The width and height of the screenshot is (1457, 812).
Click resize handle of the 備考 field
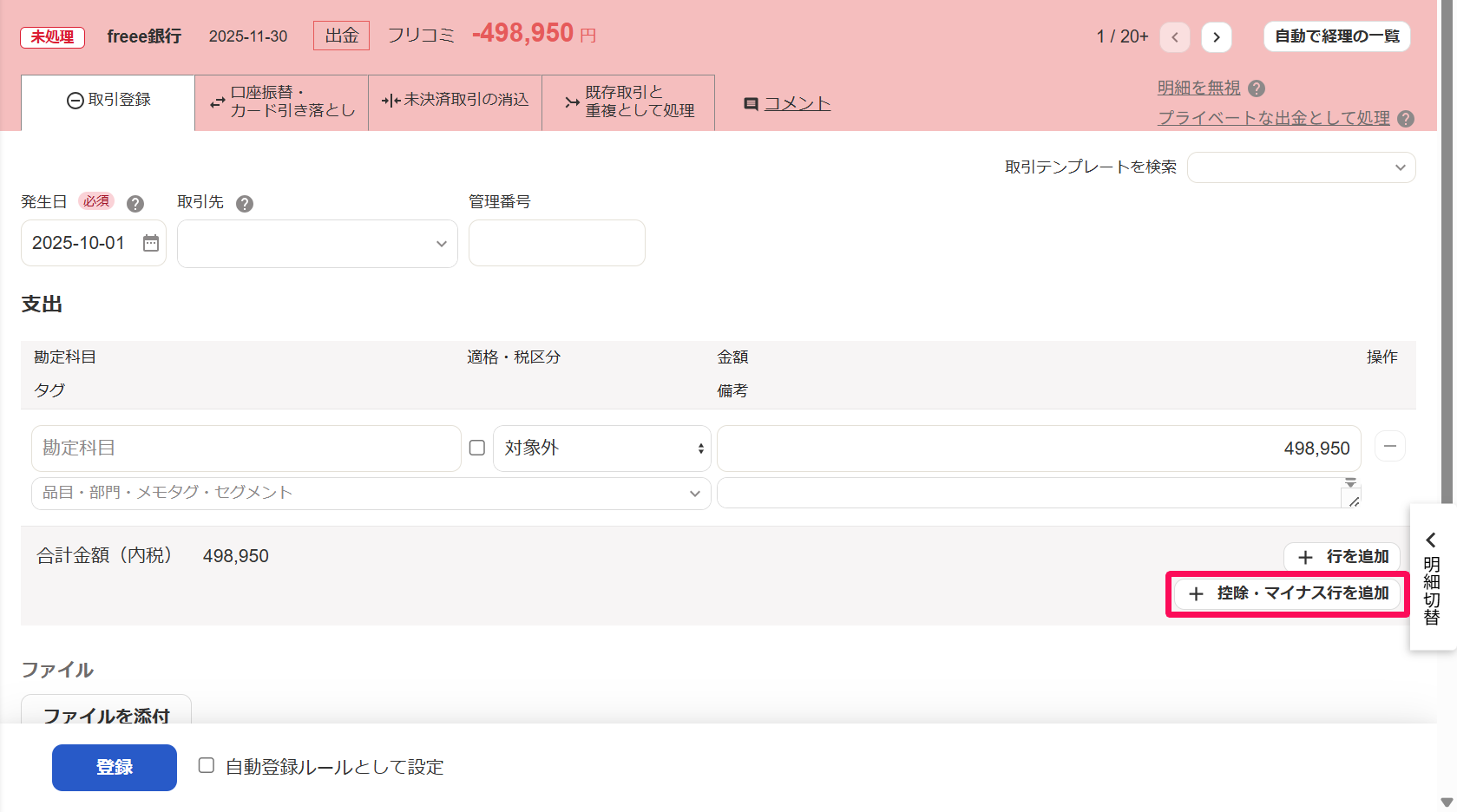(x=1353, y=501)
